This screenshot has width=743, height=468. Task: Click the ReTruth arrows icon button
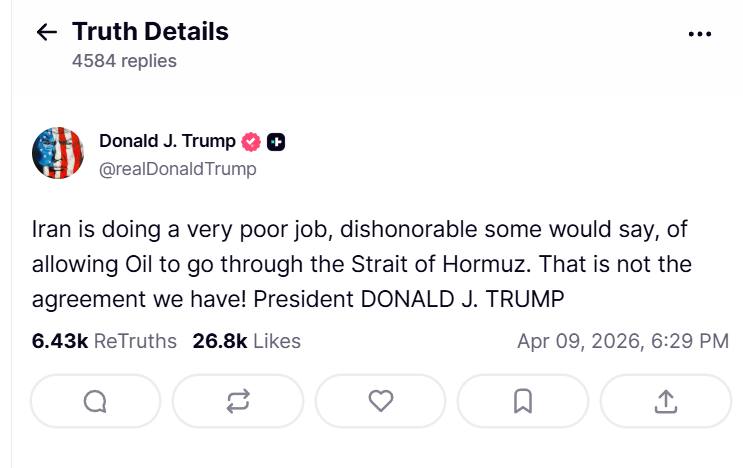[237, 401]
